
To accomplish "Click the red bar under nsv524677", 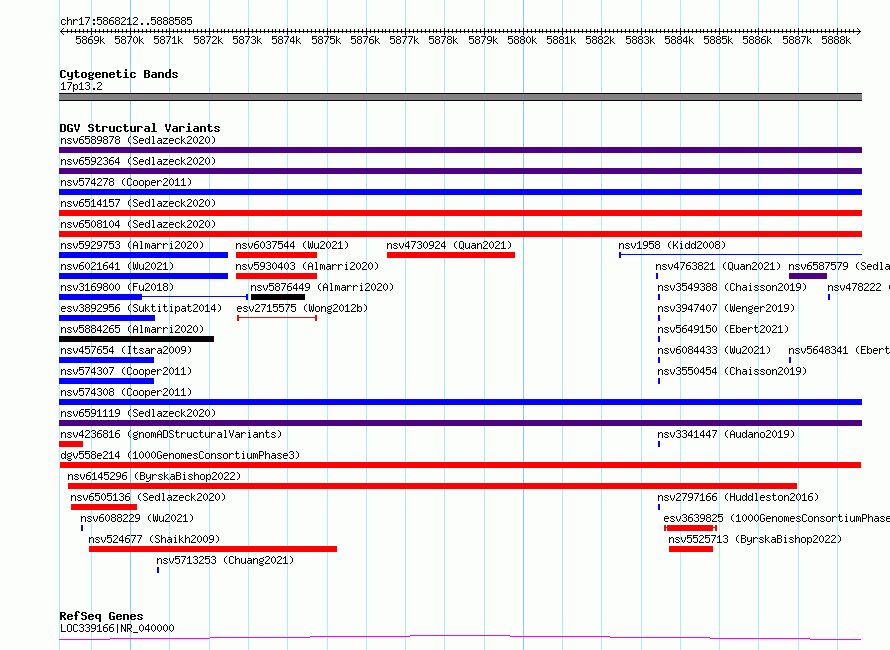I will (213, 549).
